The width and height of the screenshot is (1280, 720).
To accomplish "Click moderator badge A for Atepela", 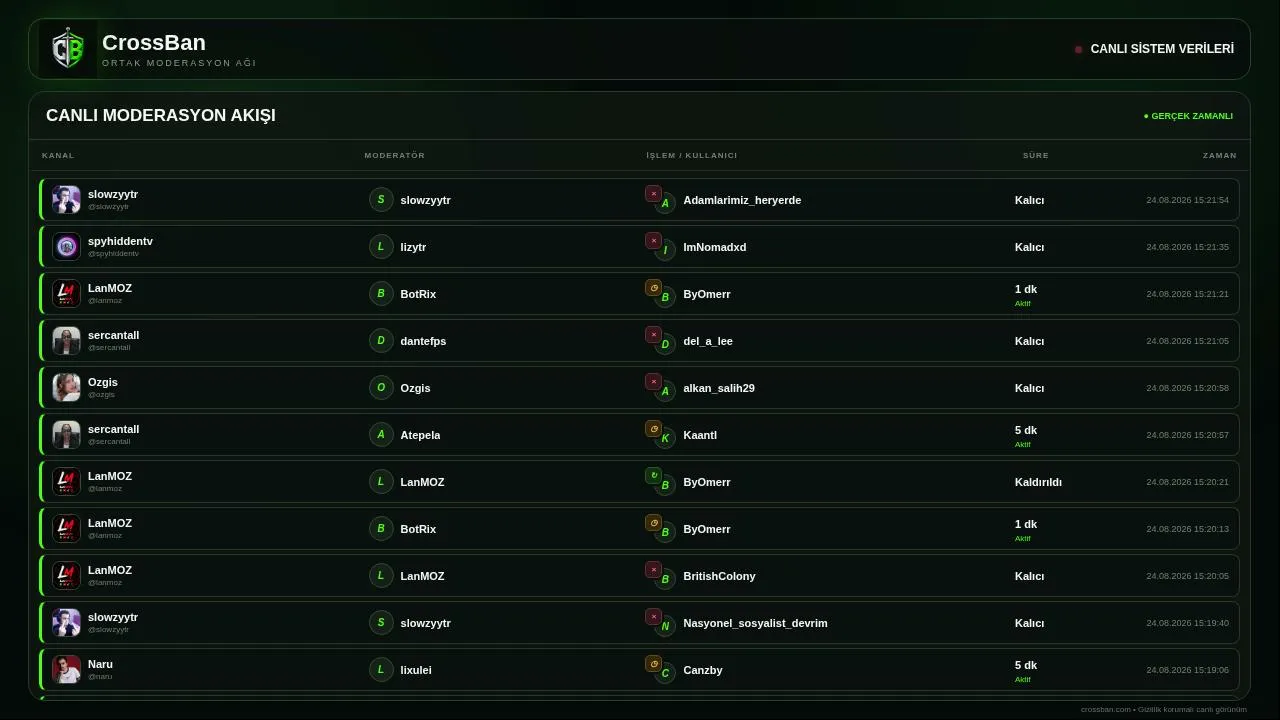I will click(380, 435).
